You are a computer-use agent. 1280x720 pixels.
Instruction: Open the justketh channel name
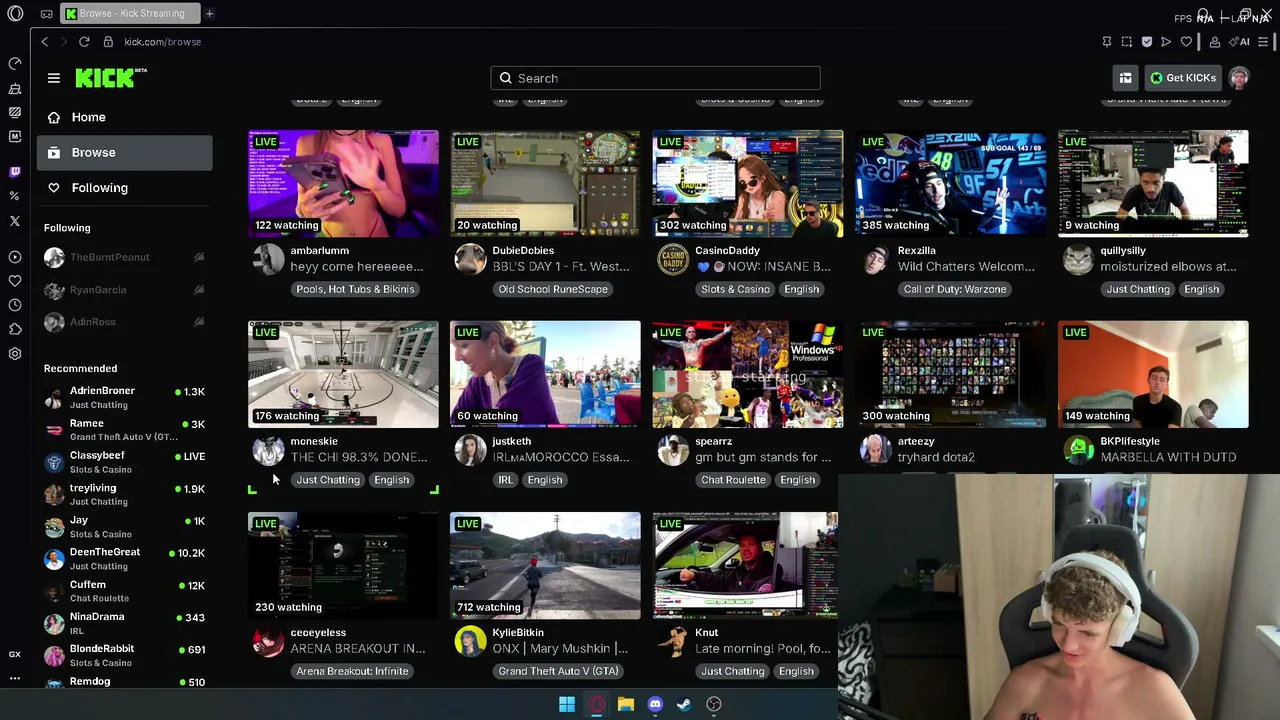coord(512,441)
